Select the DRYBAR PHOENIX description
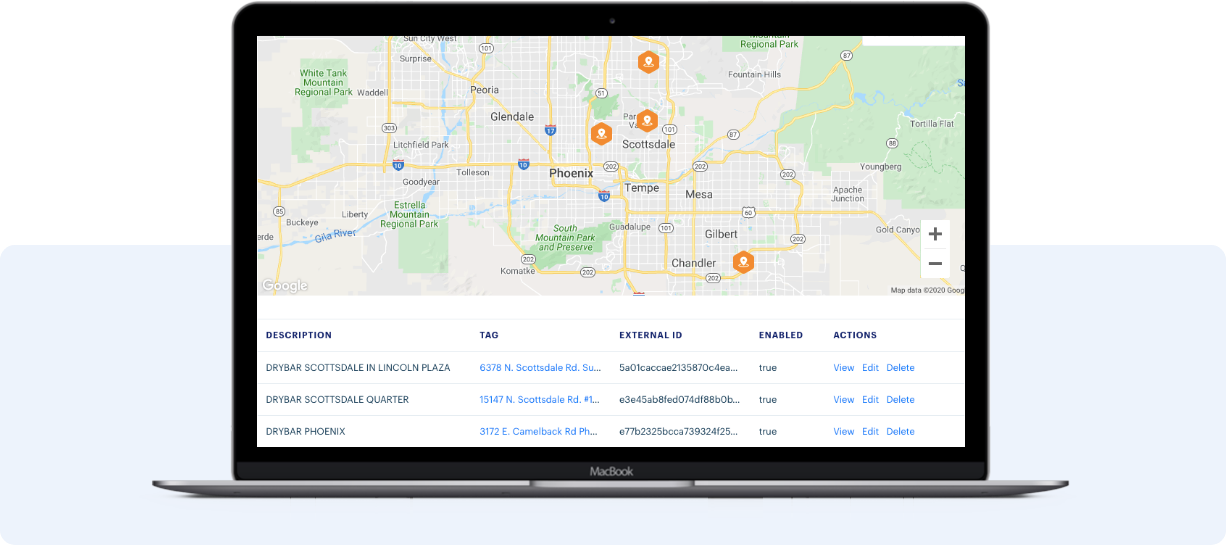 (x=307, y=432)
